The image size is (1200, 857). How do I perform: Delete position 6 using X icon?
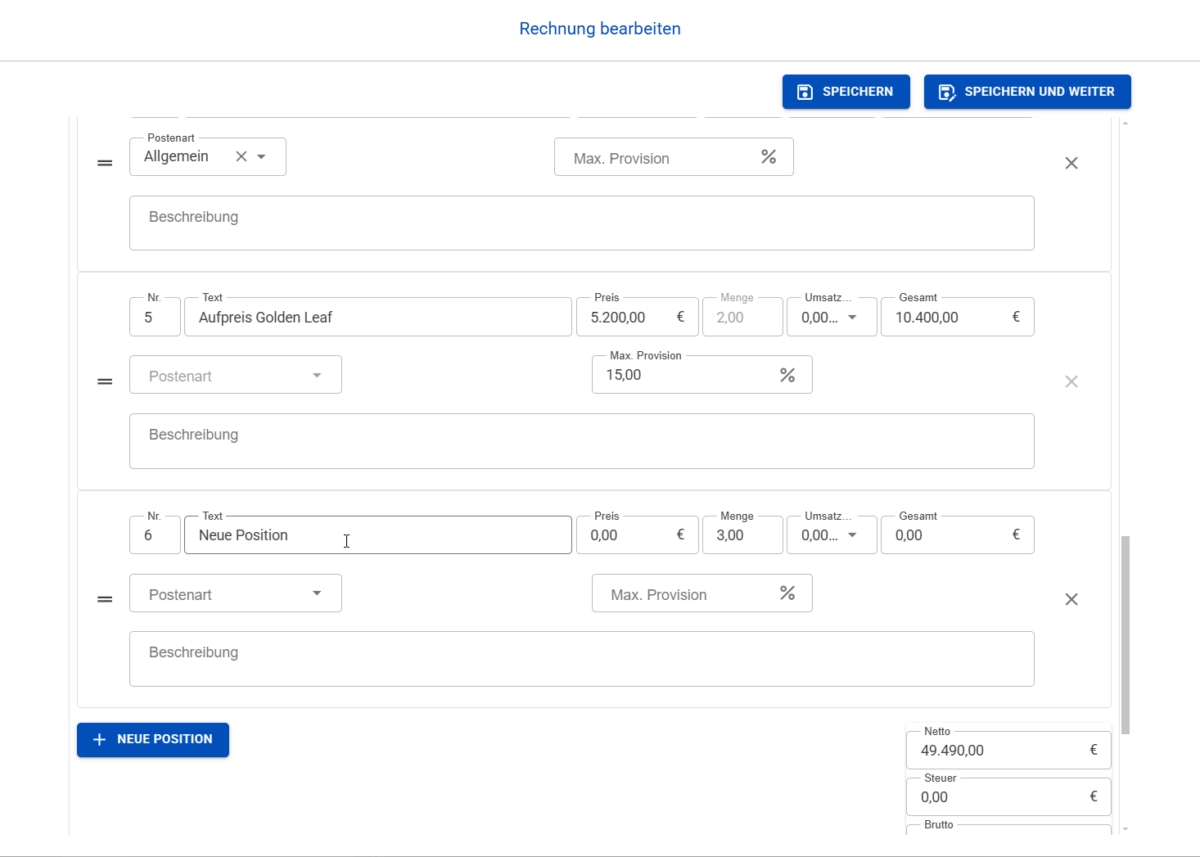tap(1071, 599)
